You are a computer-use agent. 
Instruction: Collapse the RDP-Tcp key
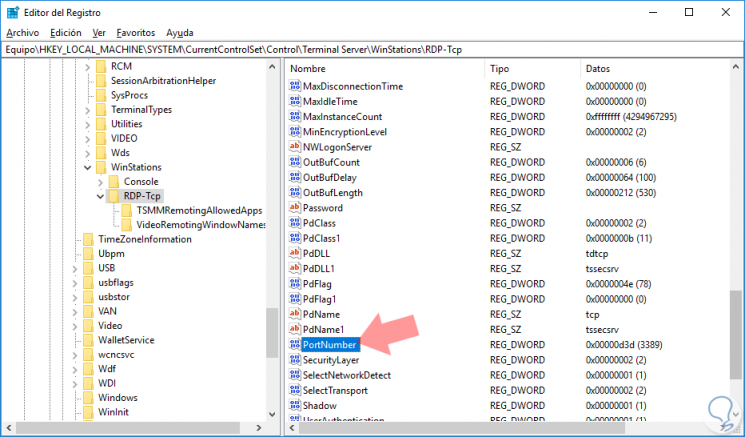100,196
